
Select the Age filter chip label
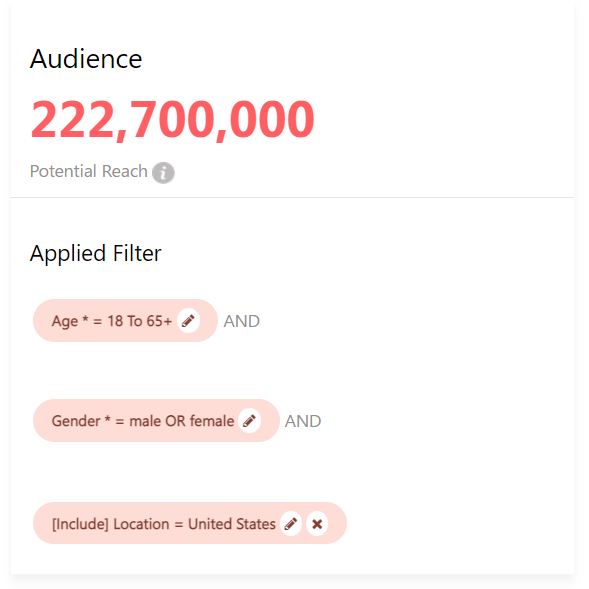coord(112,321)
